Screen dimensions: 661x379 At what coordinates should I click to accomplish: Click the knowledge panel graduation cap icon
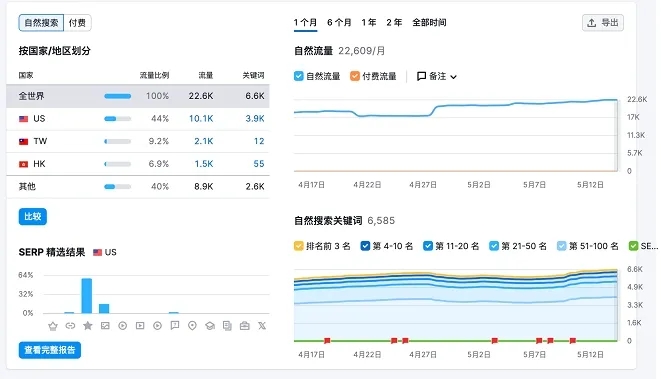click(x=210, y=326)
